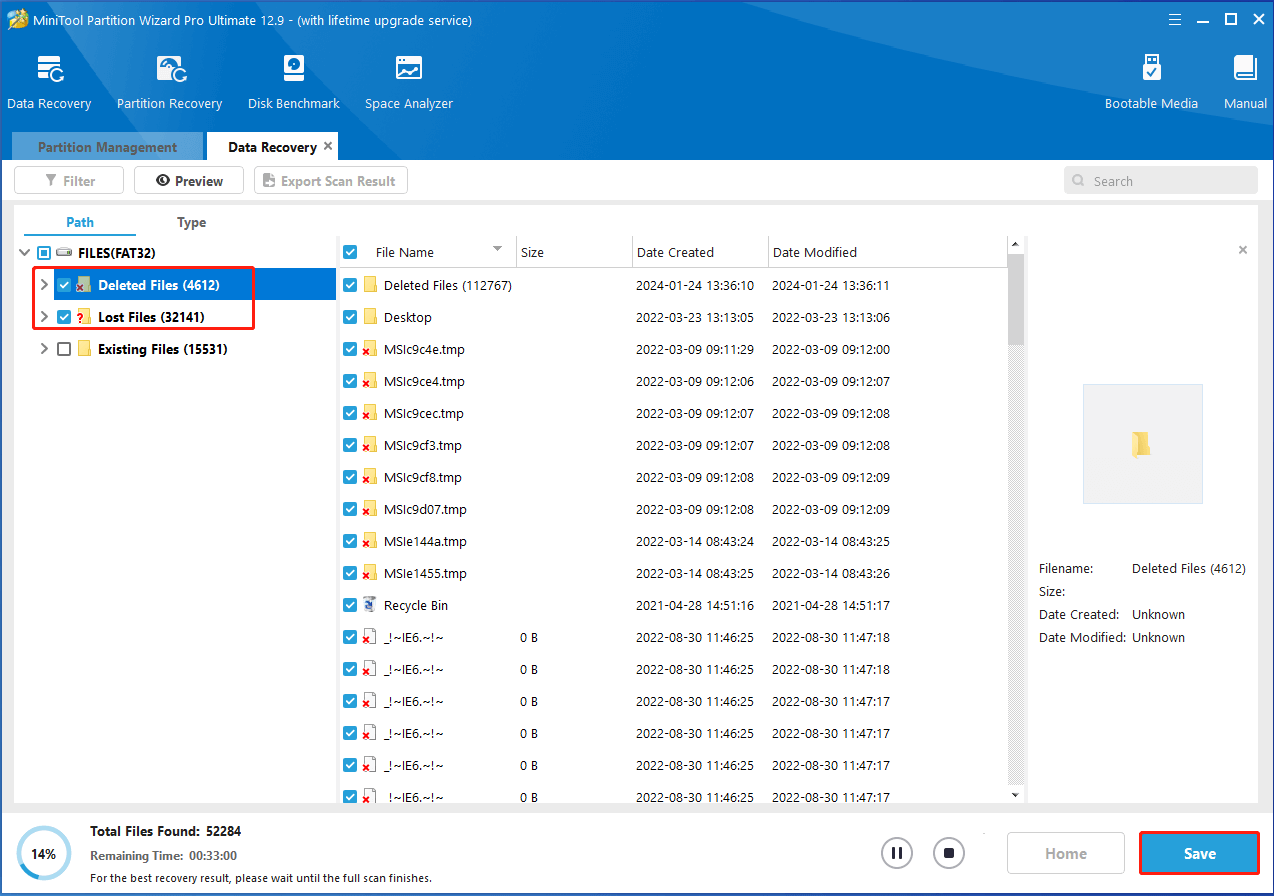Close the Data Recovery tab
1274x896 pixels.
328,146
